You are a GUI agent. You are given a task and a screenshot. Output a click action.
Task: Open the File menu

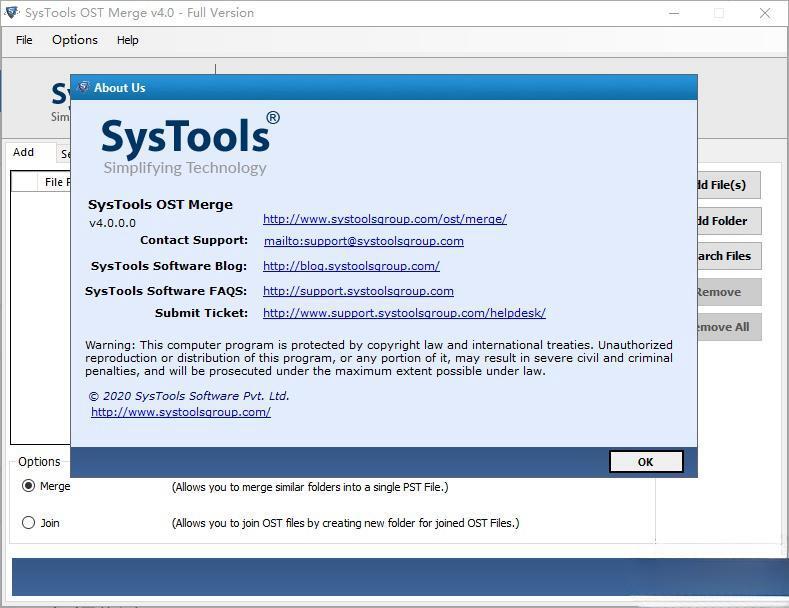tap(24, 40)
